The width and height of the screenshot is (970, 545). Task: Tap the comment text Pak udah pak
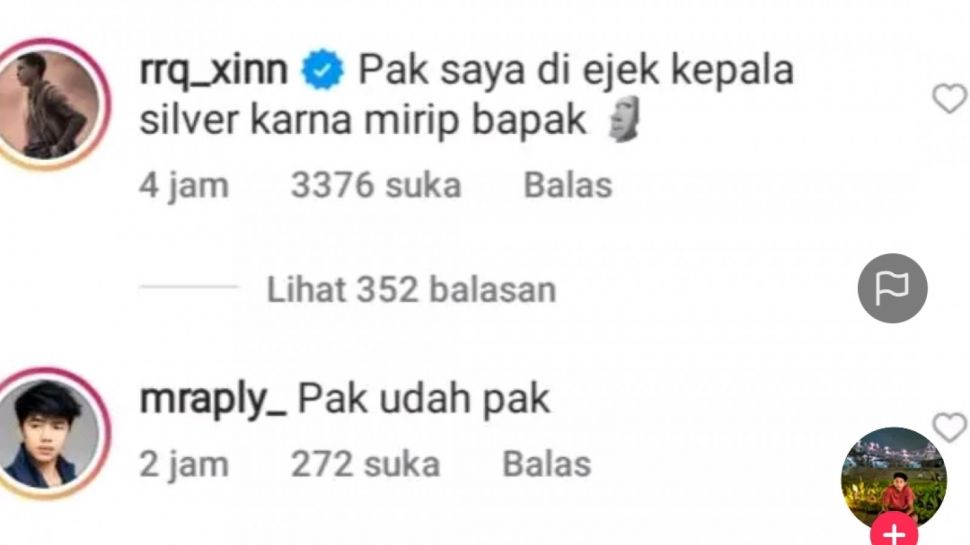point(424,399)
